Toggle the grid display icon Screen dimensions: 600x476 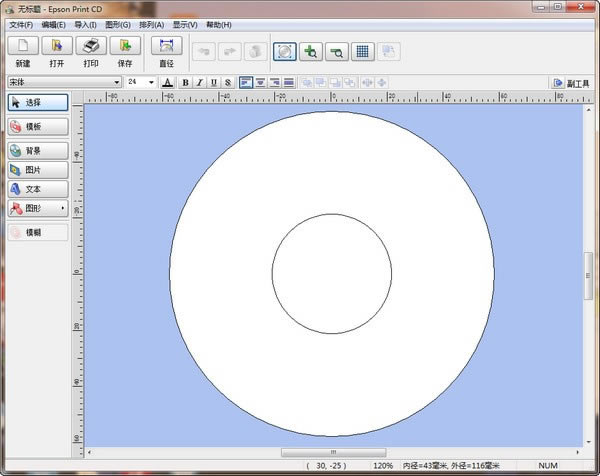363,51
